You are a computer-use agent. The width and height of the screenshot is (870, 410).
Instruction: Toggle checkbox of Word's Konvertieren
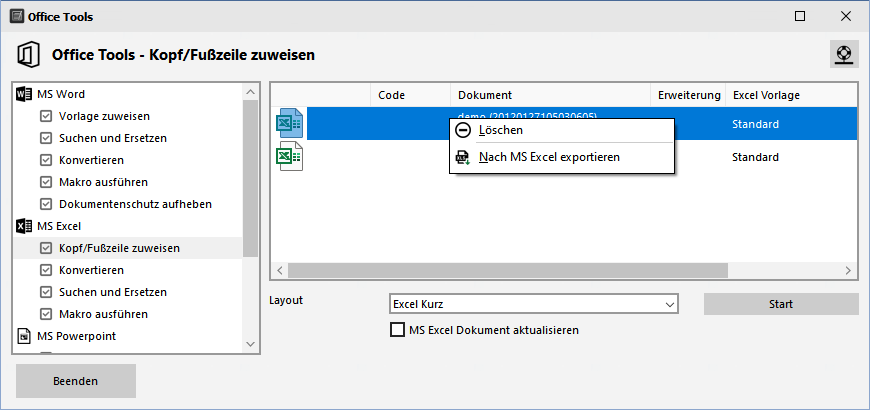point(46,160)
